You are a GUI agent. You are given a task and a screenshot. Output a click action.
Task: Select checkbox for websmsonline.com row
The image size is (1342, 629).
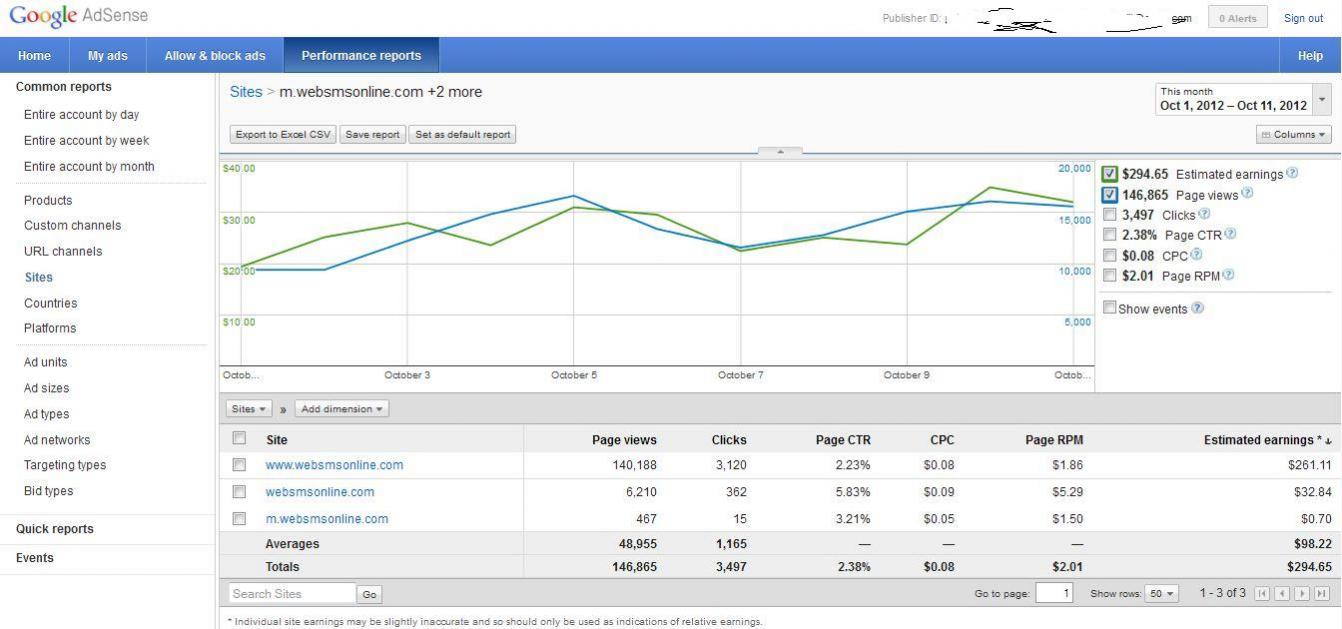239,492
